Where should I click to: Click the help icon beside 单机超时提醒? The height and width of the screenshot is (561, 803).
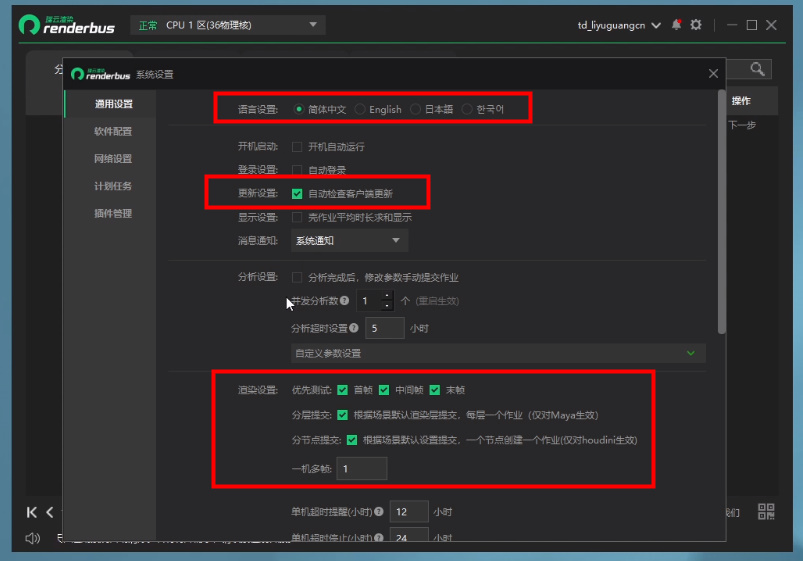[379, 512]
